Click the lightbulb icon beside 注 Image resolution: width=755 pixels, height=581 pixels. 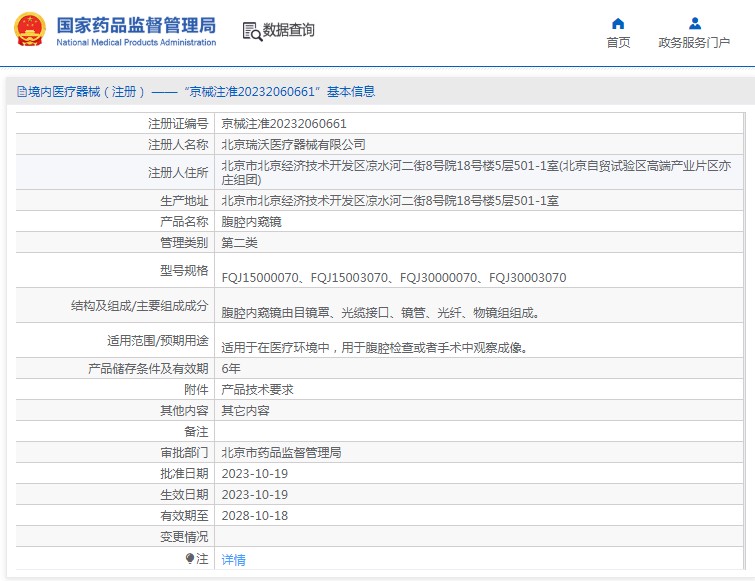tap(190, 558)
